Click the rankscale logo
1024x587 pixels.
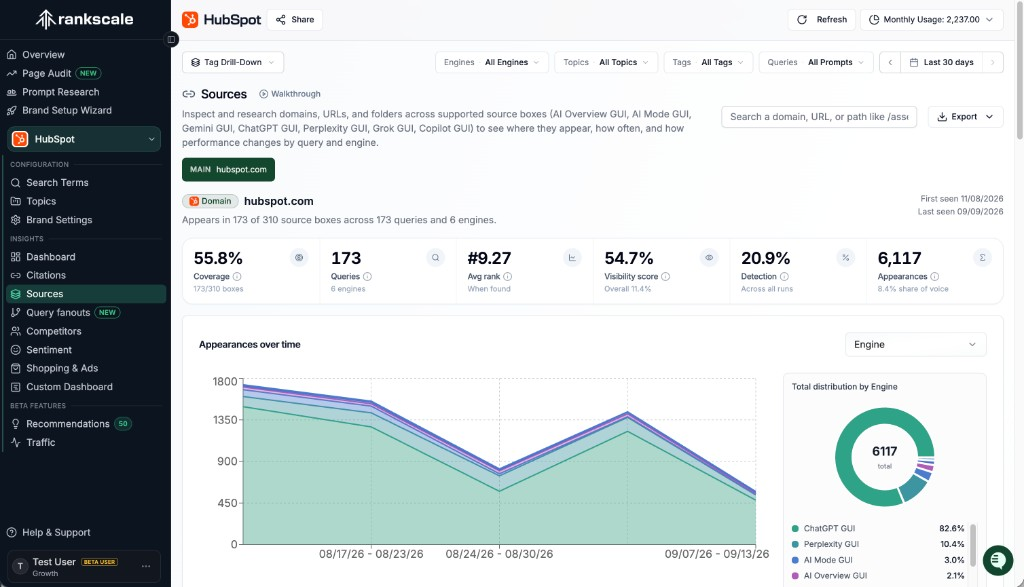pos(84,20)
